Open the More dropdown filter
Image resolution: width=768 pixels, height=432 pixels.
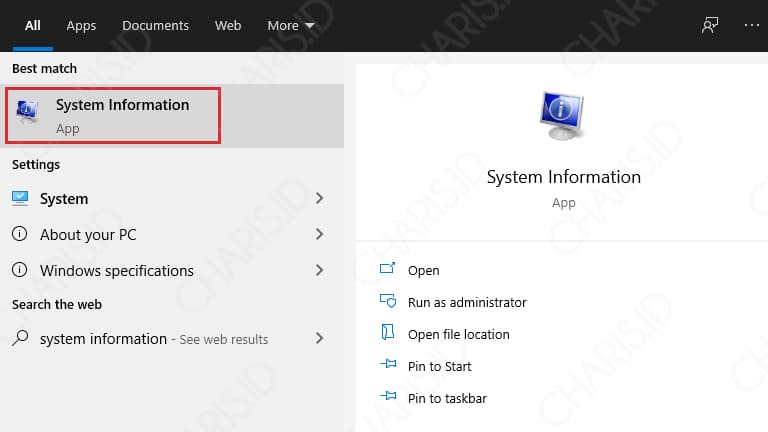coord(290,25)
